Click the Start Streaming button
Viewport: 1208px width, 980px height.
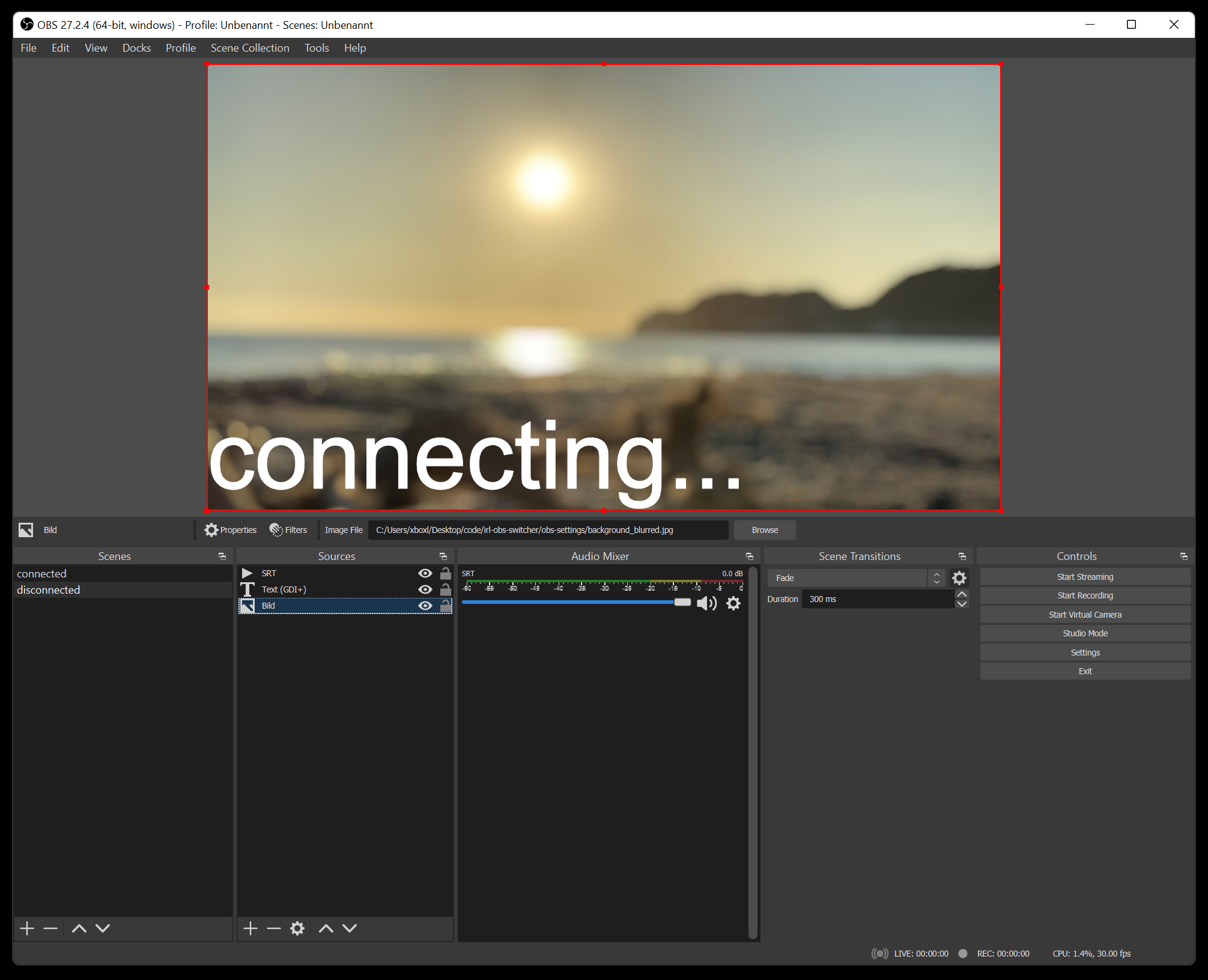[1085, 577]
